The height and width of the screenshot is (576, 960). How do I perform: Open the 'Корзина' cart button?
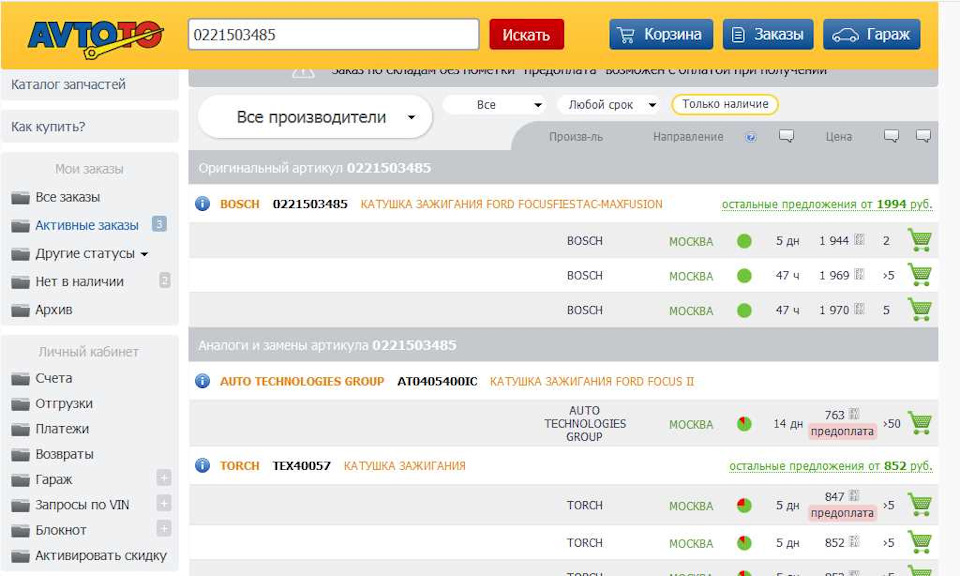(x=660, y=35)
